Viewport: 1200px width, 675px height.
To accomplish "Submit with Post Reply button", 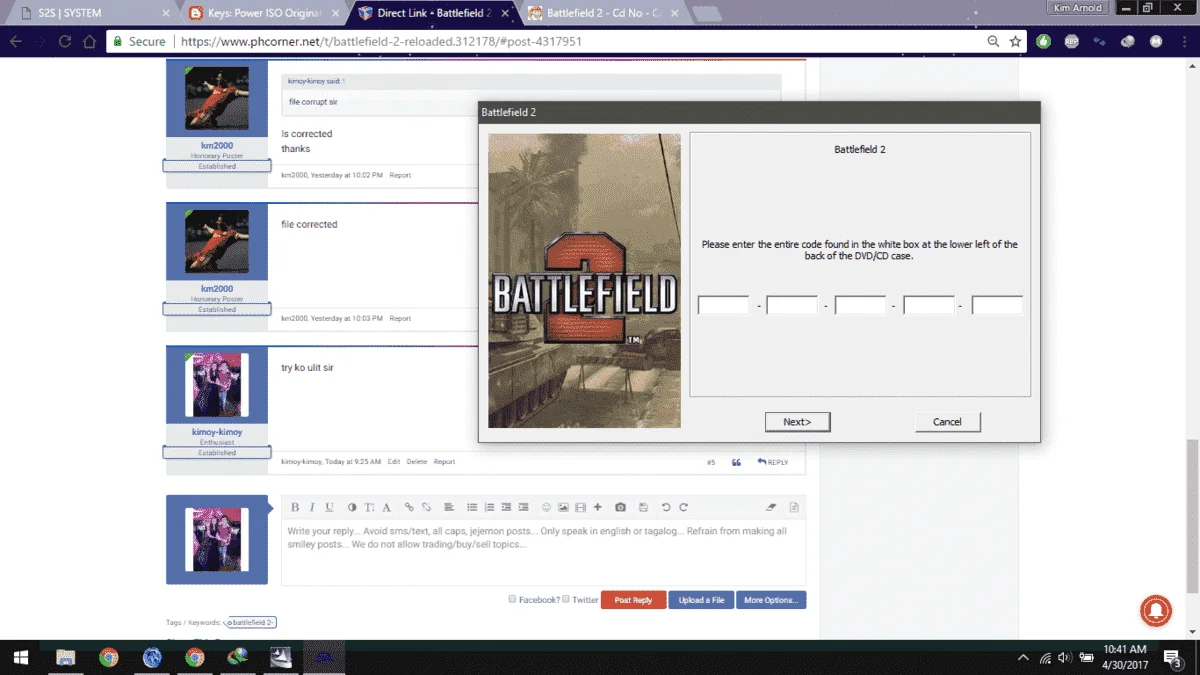I will click(x=633, y=600).
